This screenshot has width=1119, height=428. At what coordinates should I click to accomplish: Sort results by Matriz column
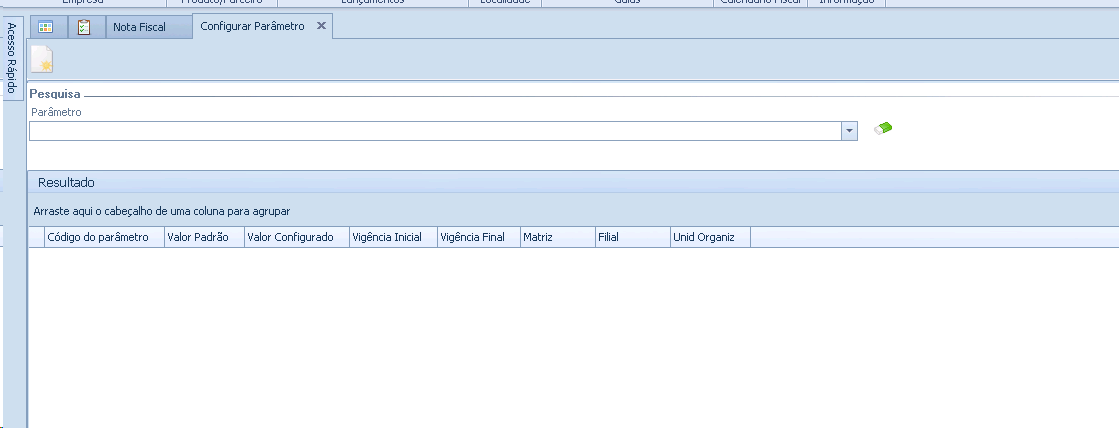click(556, 237)
